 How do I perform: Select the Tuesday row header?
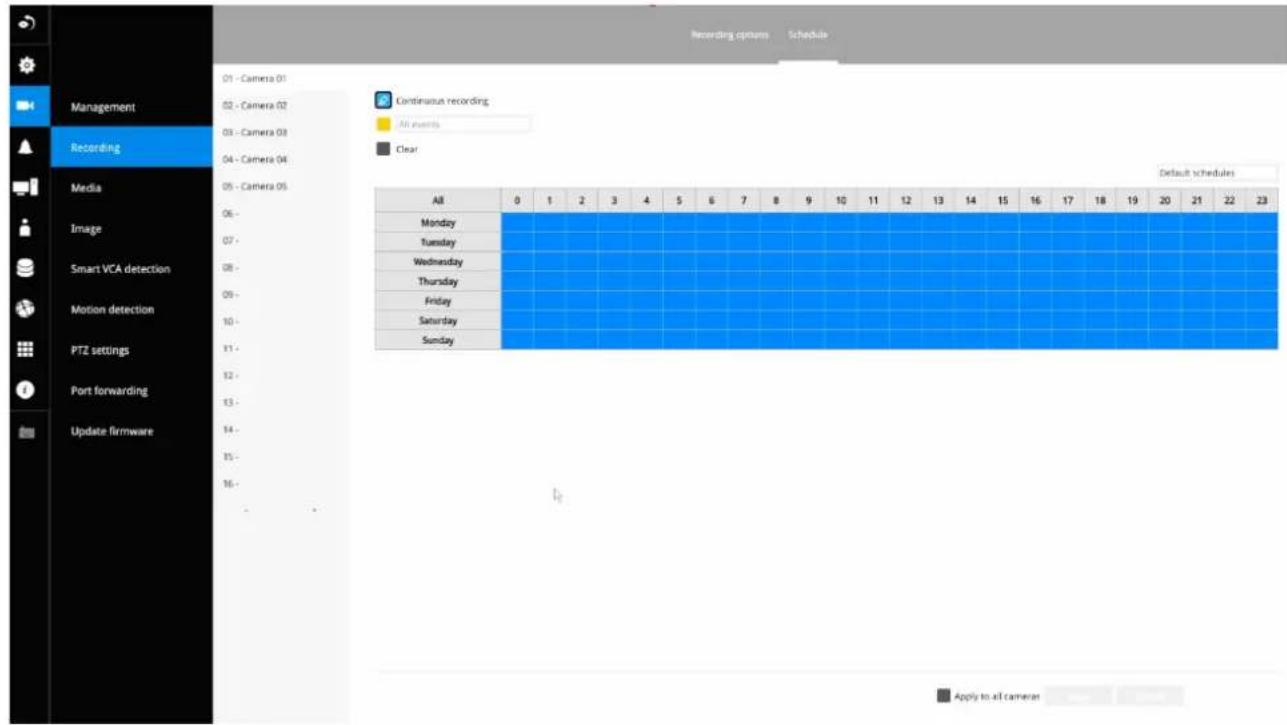coord(438,242)
